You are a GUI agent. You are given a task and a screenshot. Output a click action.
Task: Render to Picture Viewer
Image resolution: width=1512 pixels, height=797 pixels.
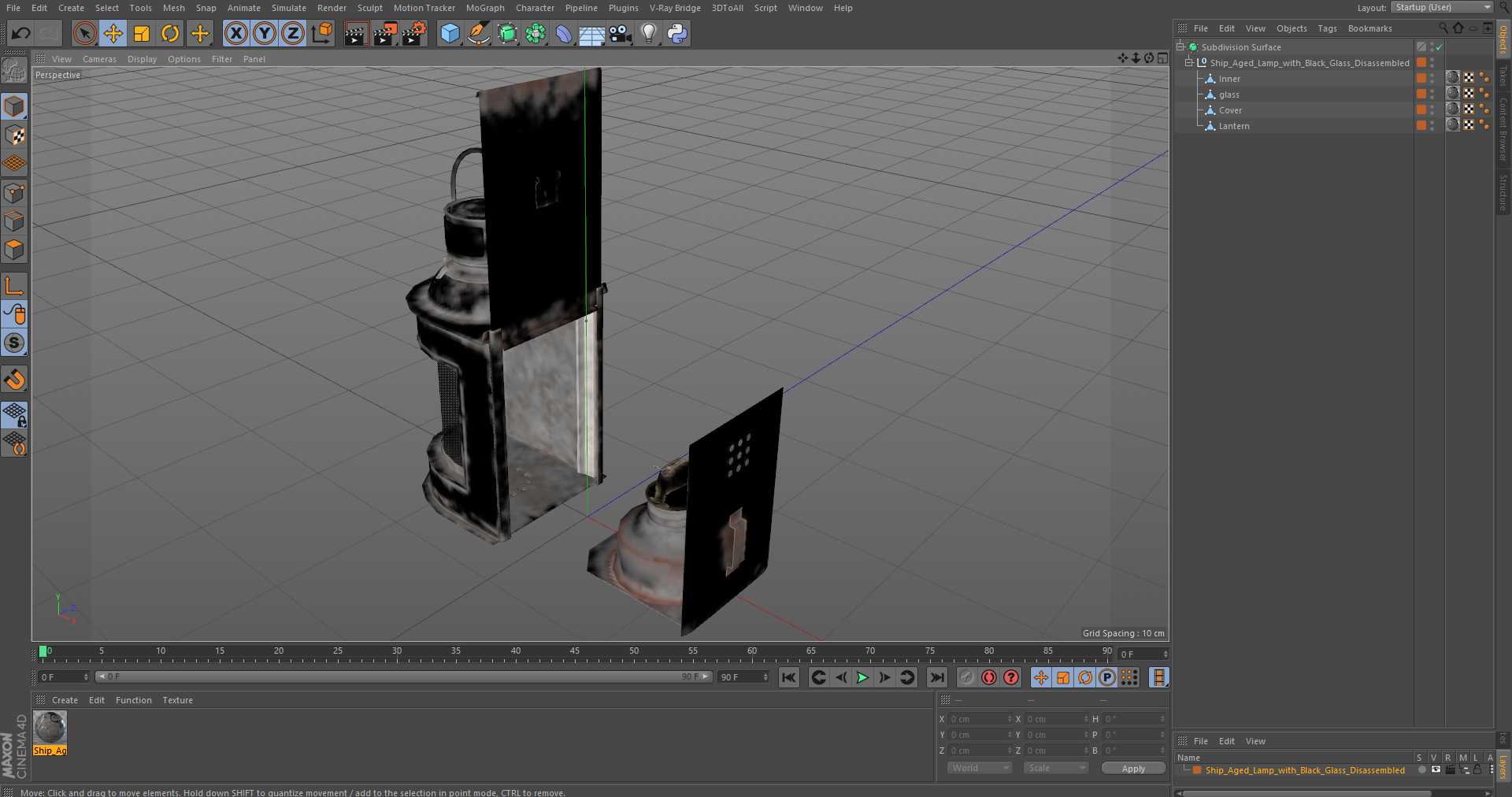[x=385, y=33]
